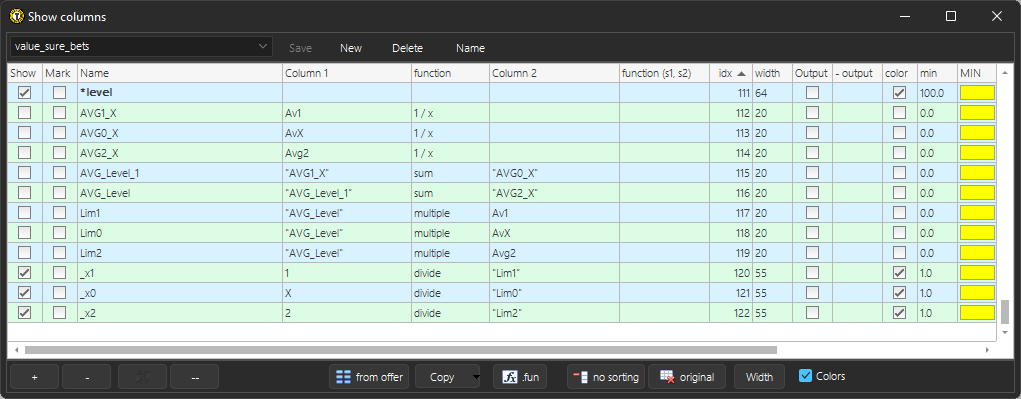Select the "AVG_Level_1" Column 1 cell
The image size is (1021, 399).
(347, 193)
